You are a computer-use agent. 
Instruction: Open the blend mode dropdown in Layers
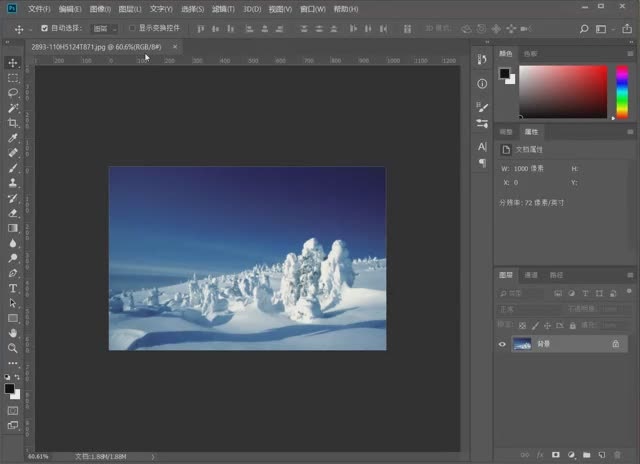[x=530, y=309]
